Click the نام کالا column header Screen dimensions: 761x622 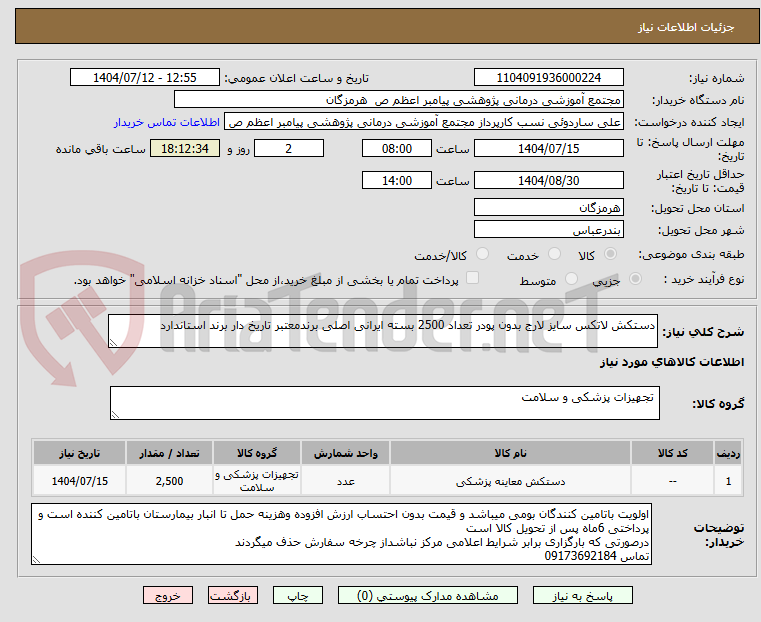(x=510, y=453)
